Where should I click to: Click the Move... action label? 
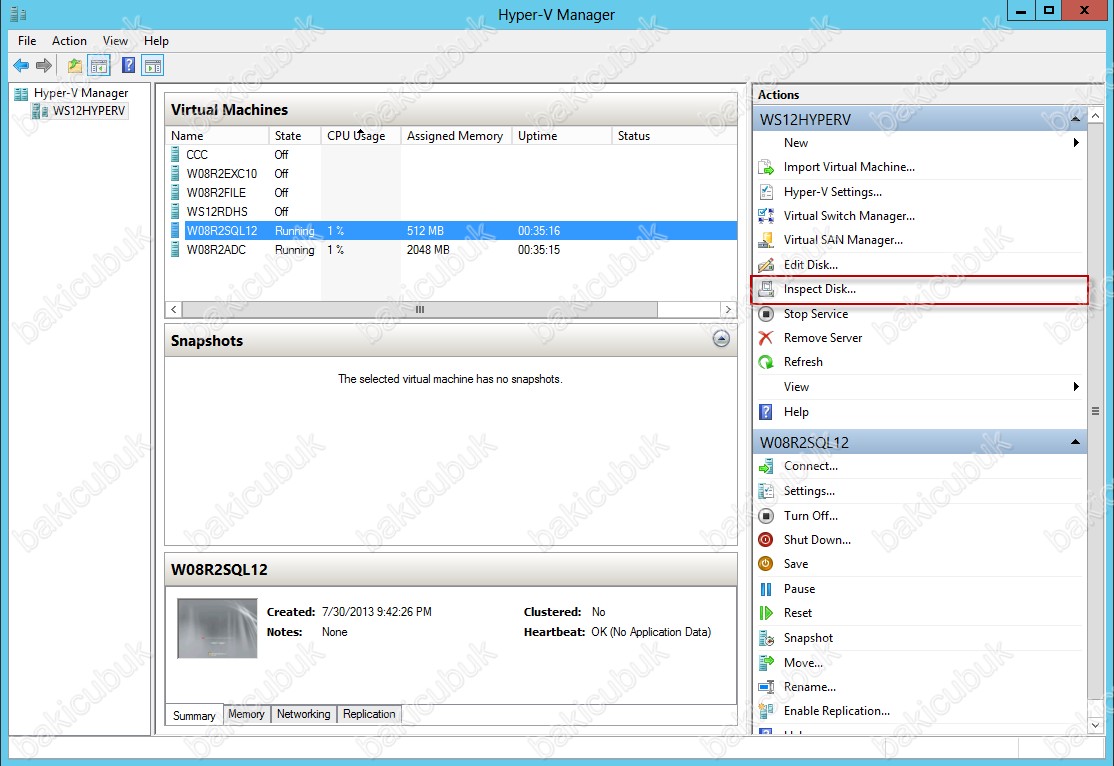[x=803, y=663]
